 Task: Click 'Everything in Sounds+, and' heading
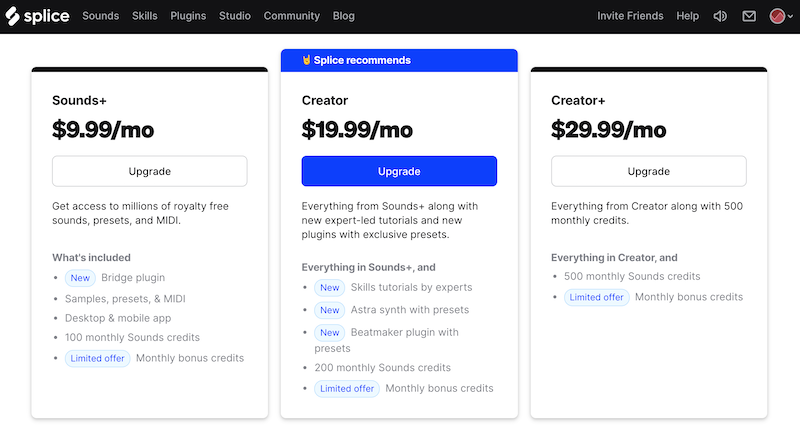pos(368,267)
